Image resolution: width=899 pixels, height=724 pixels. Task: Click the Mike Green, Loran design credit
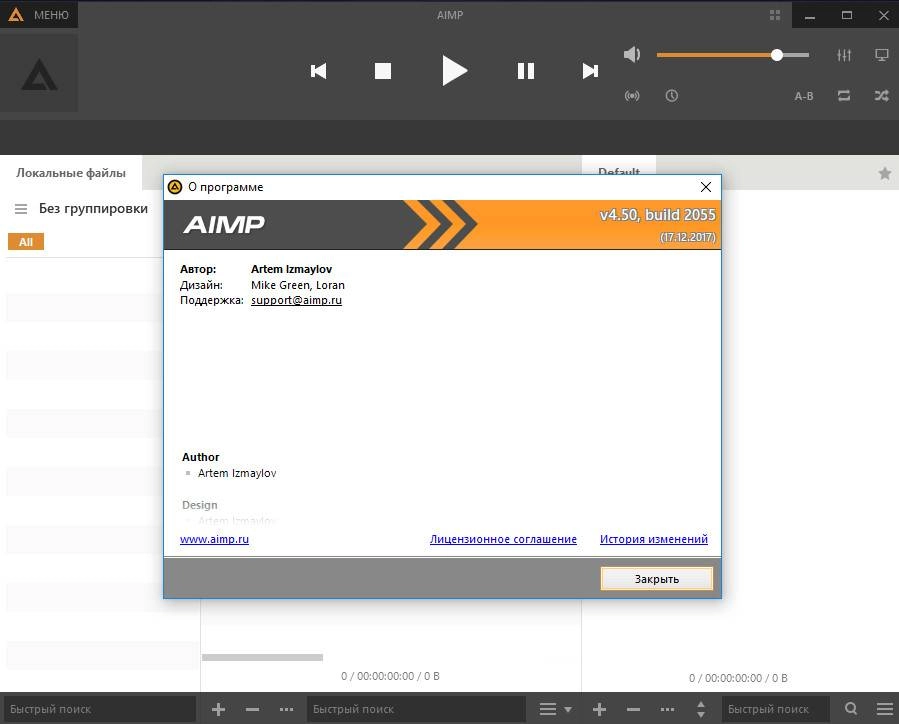click(298, 285)
